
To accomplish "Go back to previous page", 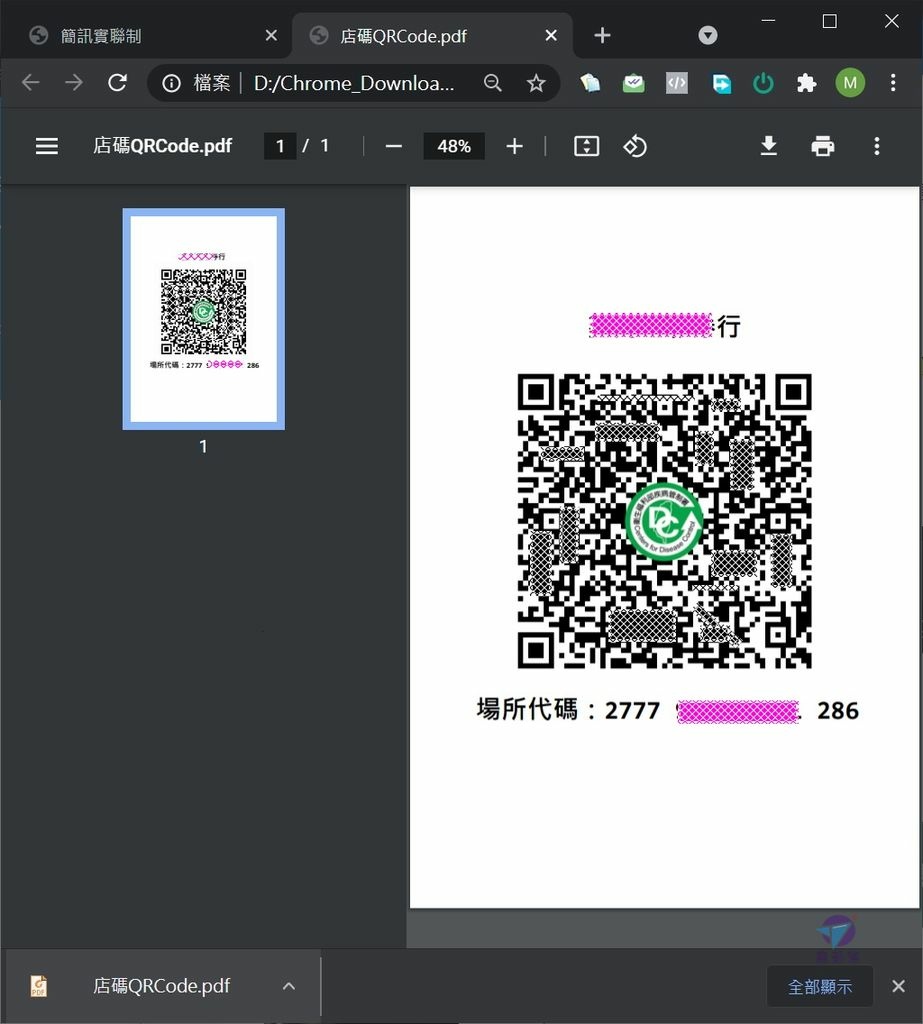I will point(31,83).
